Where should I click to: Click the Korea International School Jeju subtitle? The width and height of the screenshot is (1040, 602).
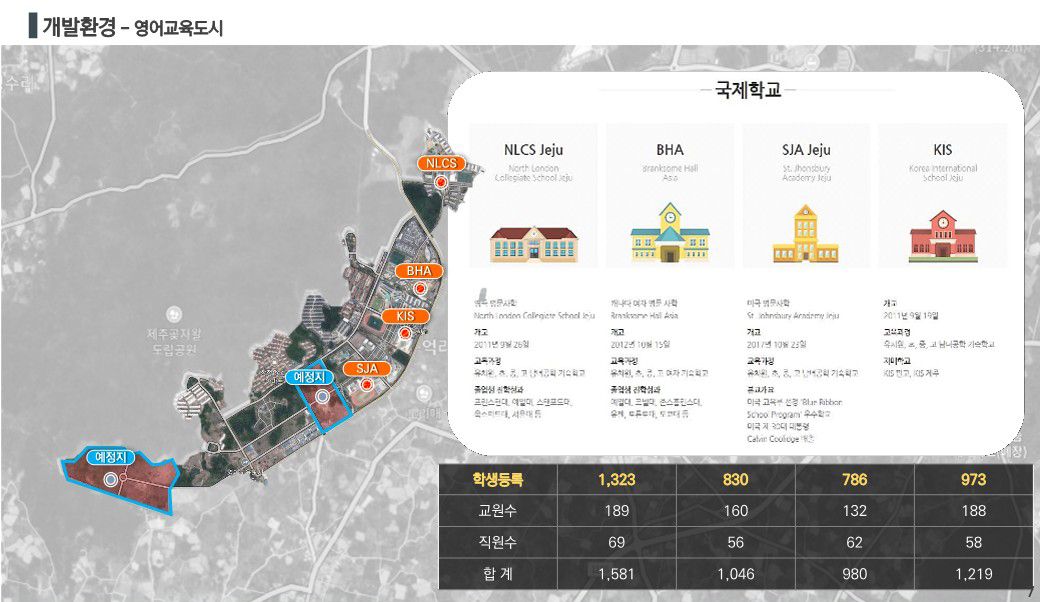point(942,173)
